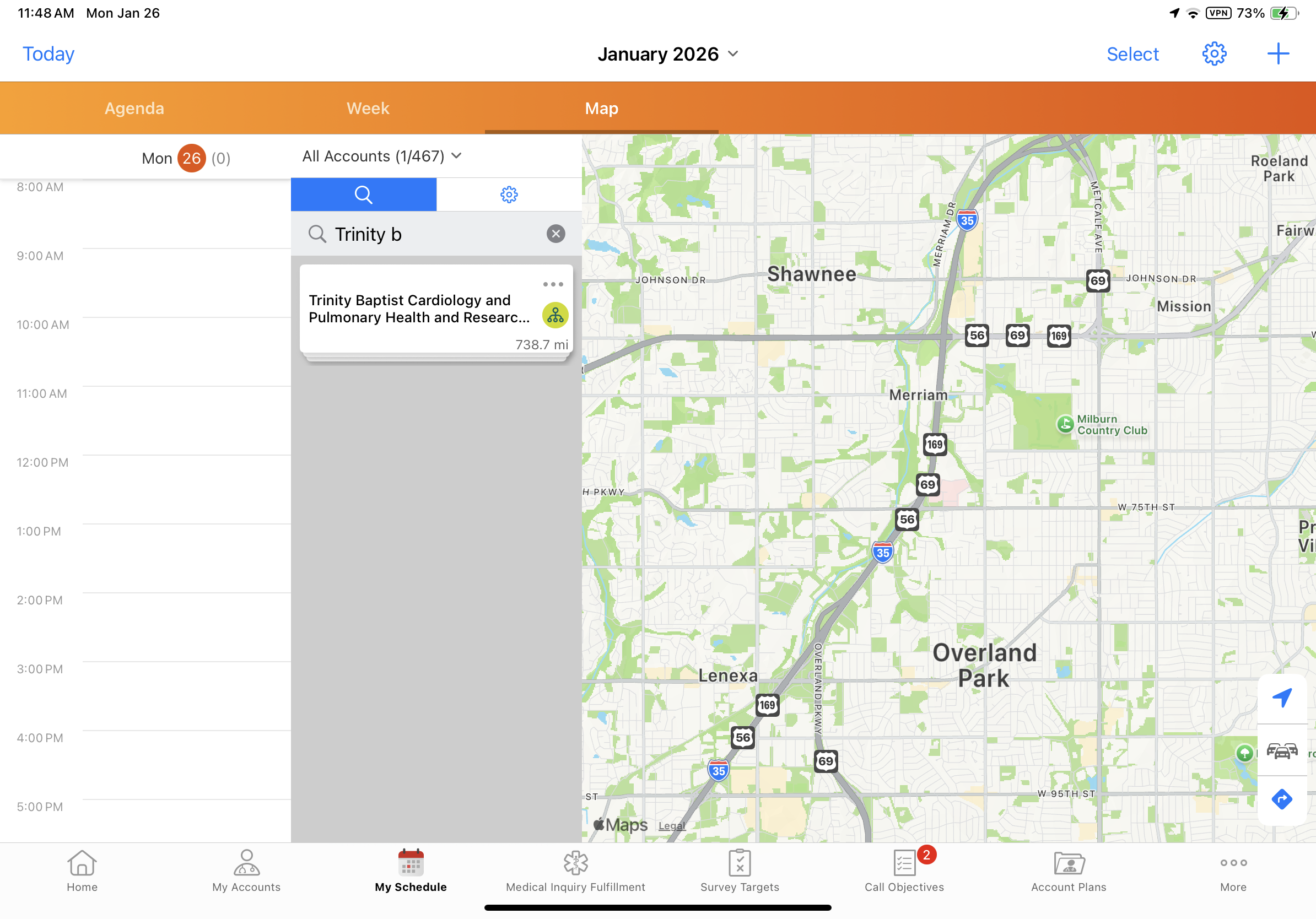Screen dimensions: 1316x919
Task: Go to Medical Inquiry Fulfillment
Action: pyautogui.click(x=575, y=871)
